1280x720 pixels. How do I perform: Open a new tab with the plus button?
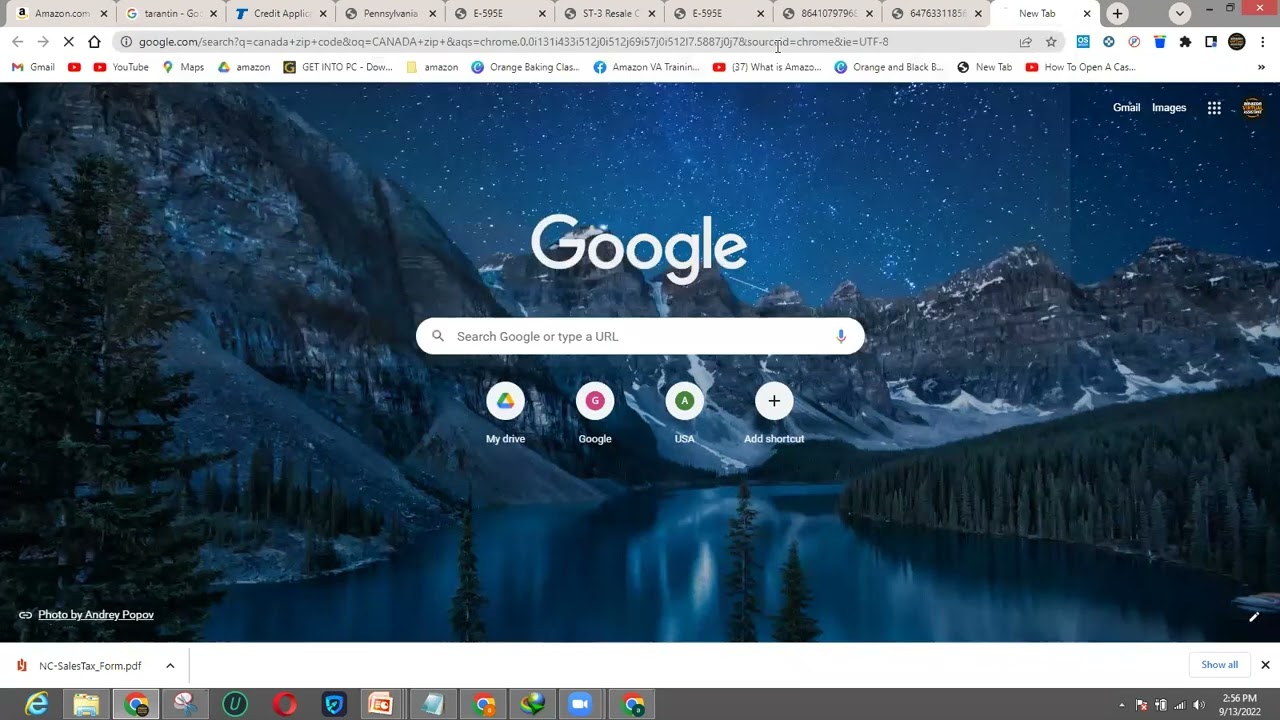point(1117,14)
